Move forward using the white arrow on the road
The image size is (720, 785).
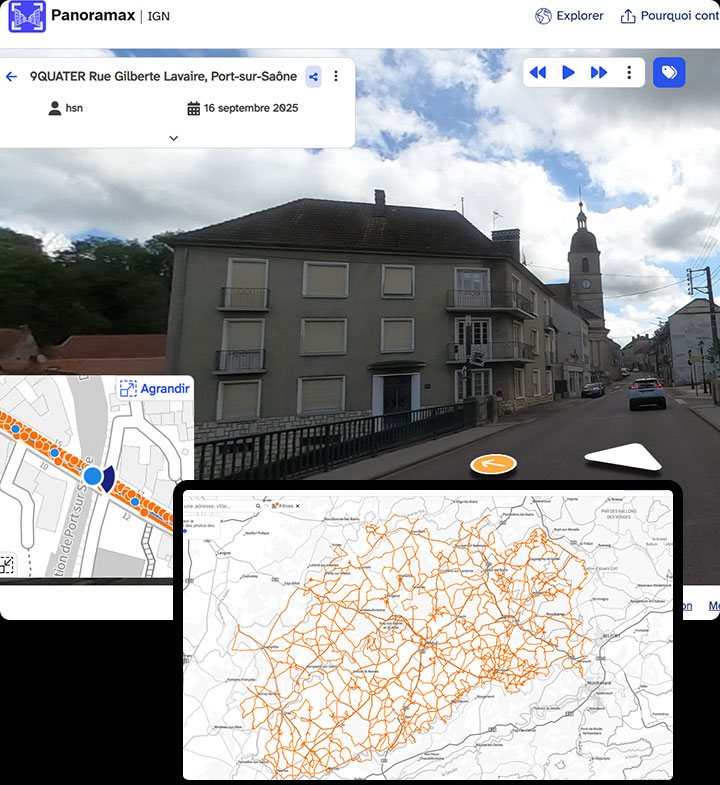pyautogui.click(x=623, y=458)
